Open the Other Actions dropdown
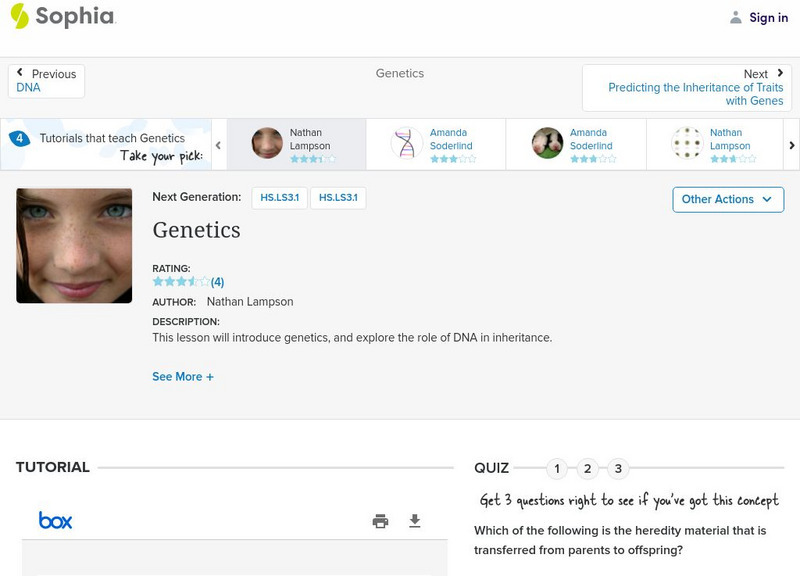Image resolution: width=800 pixels, height=576 pixels. (x=727, y=199)
